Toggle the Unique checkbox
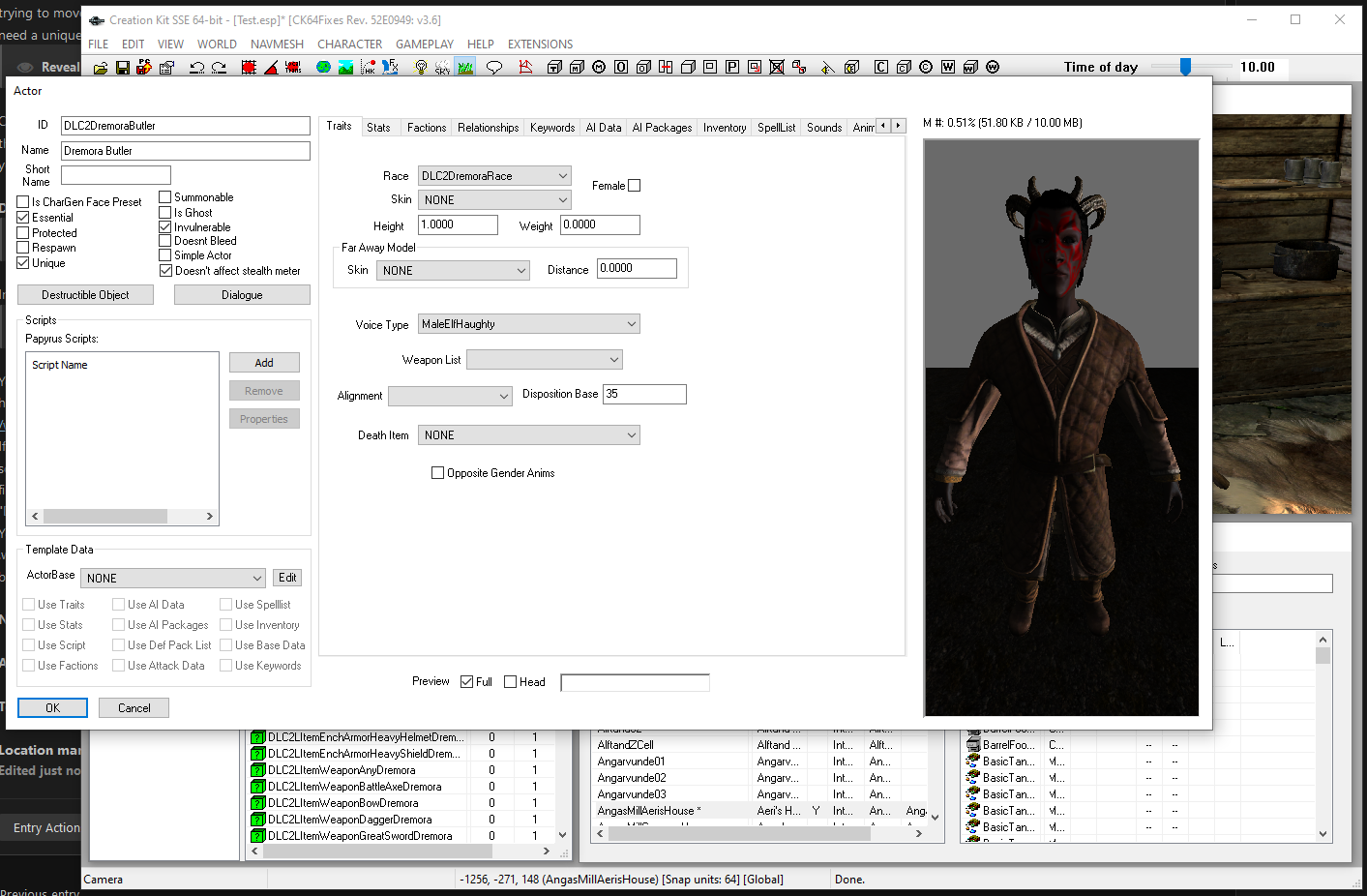Viewport: 1367px width, 896px height. tap(23, 263)
